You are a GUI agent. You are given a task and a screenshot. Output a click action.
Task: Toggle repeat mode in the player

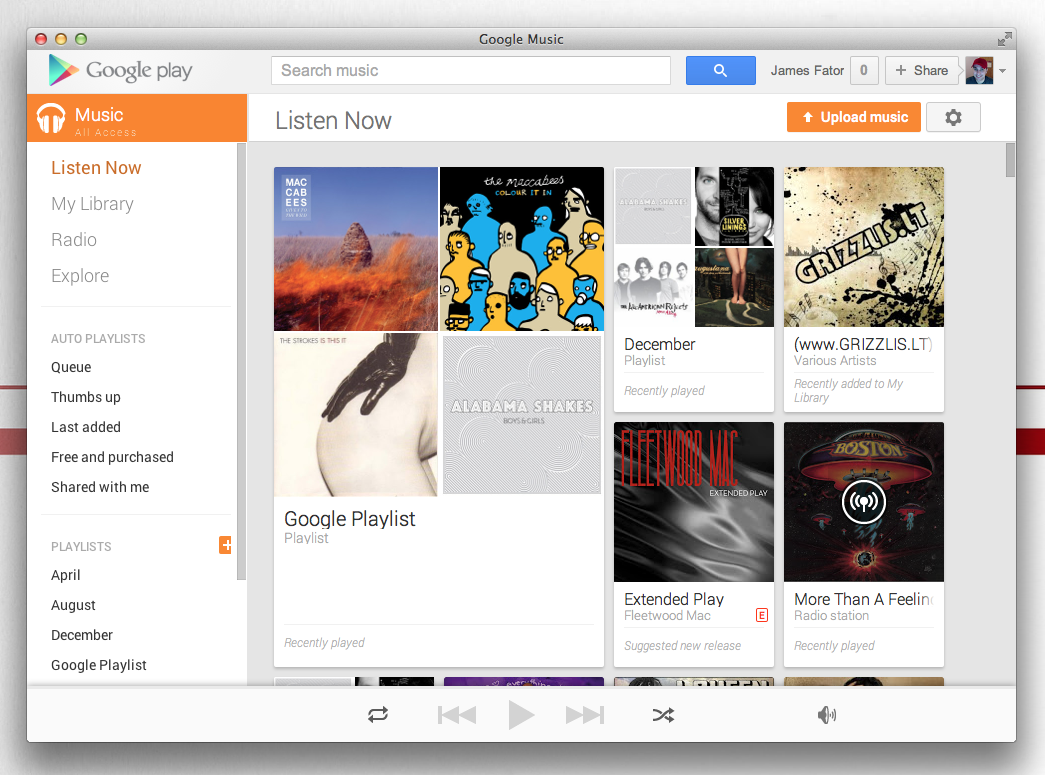click(x=378, y=715)
